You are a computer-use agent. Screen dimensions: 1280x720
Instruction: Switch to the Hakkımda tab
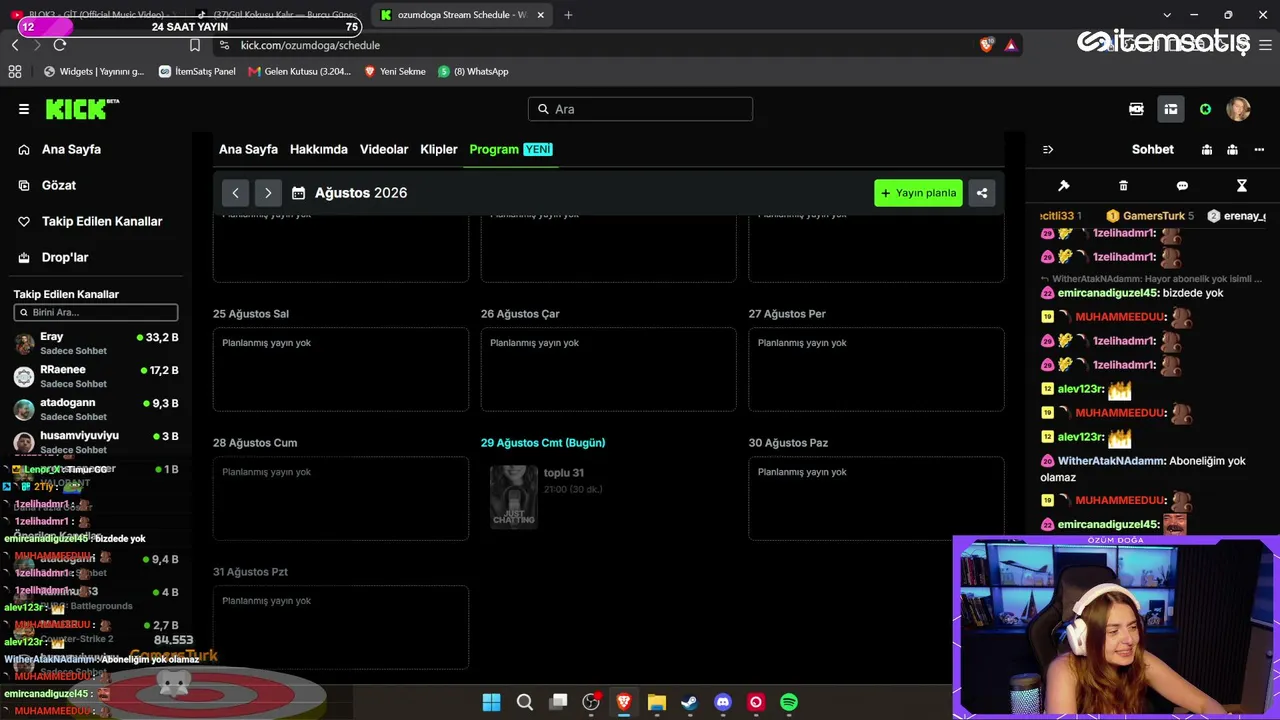point(319,149)
